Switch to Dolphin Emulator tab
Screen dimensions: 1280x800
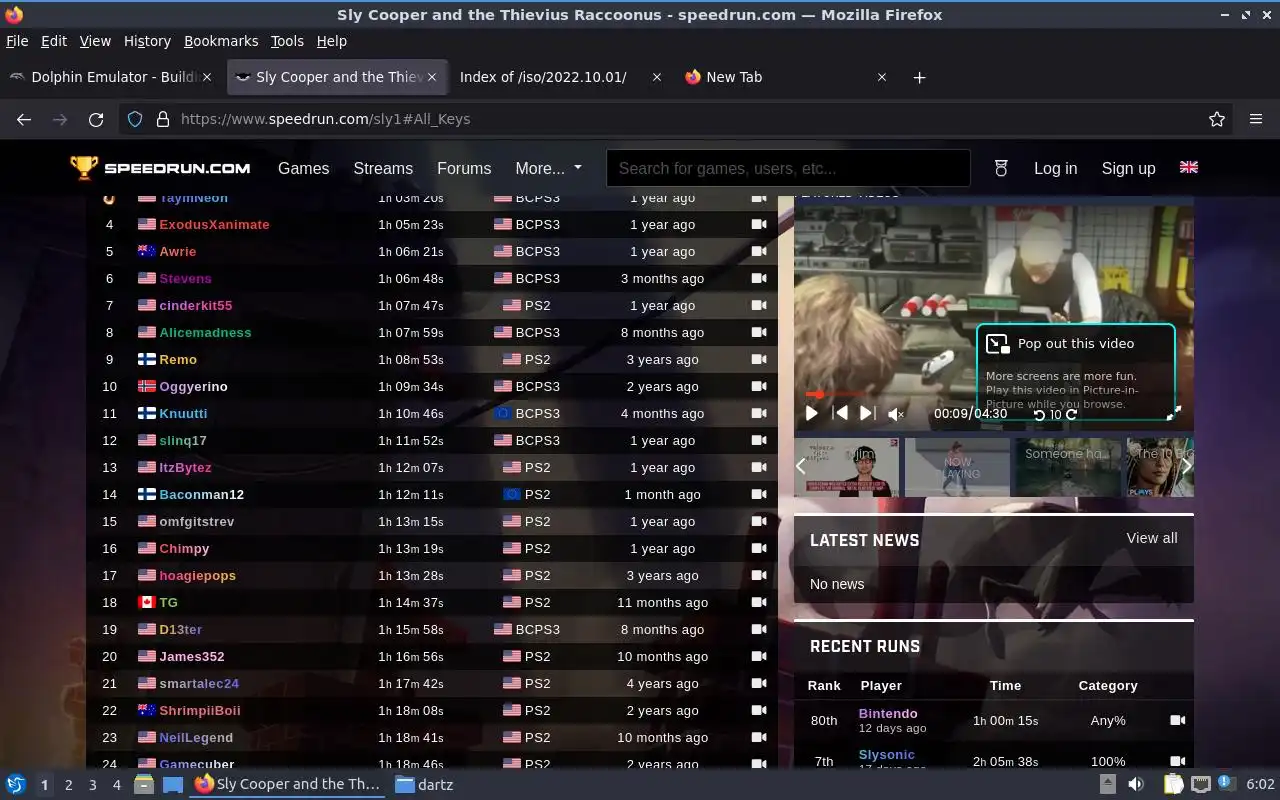(113, 77)
